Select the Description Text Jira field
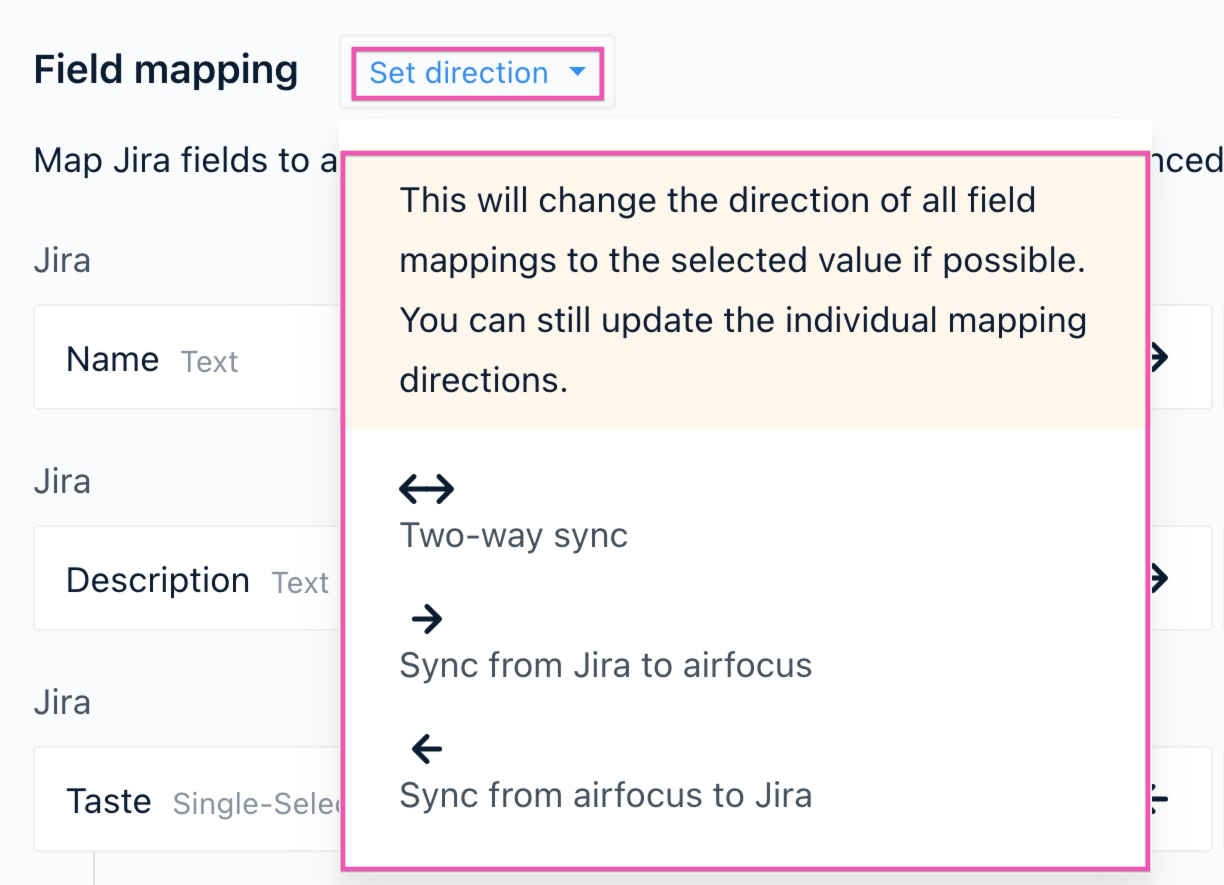This screenshot has height=885, width=1224. (x=187, y=578)
